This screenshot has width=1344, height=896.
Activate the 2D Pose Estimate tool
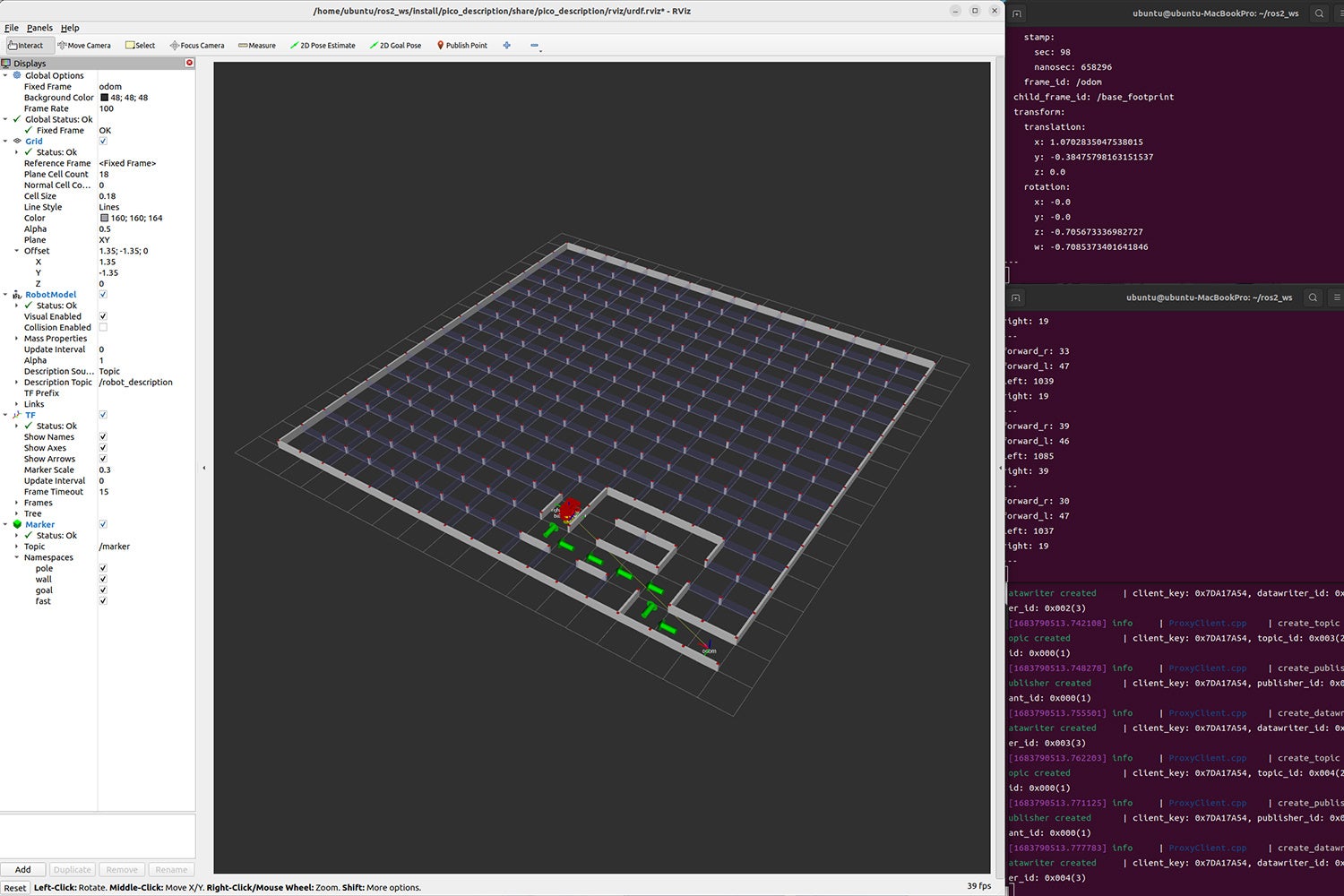(323, 45)
